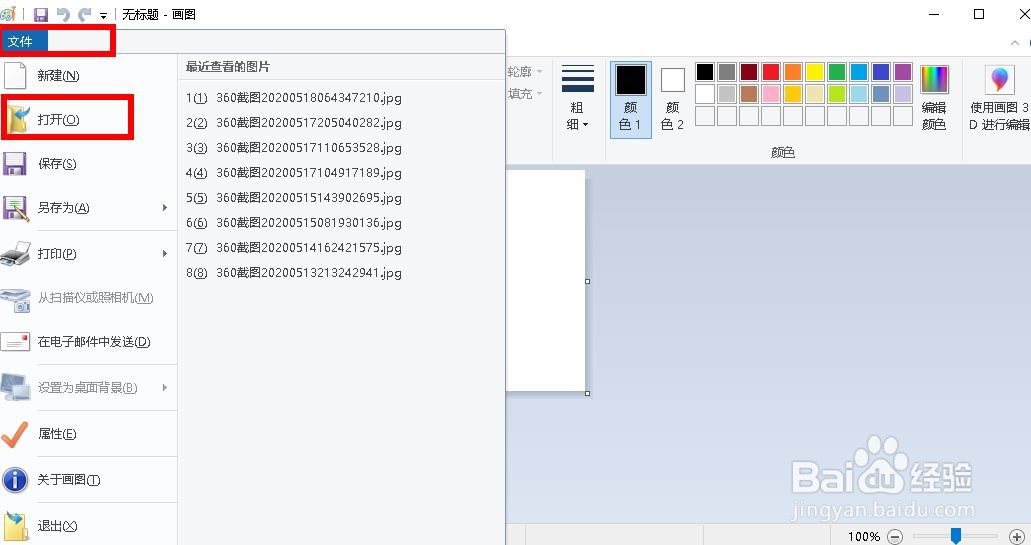
Task: Expand 设置为桌面背景 submenu arrow
Action: pyautogui.click(x=165, y=388)
